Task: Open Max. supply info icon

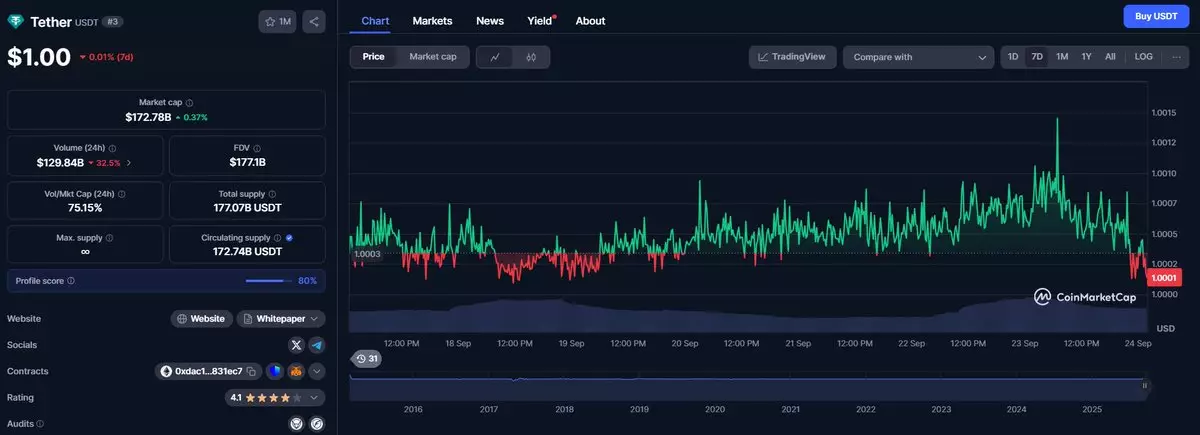Action: coord(109,238)
